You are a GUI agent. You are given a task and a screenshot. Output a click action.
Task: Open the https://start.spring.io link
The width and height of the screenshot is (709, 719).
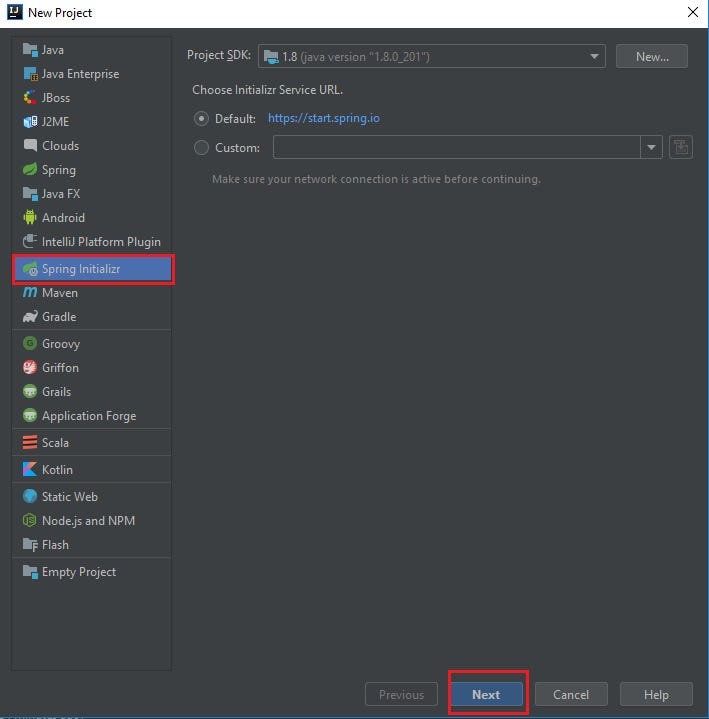[324, 118]
